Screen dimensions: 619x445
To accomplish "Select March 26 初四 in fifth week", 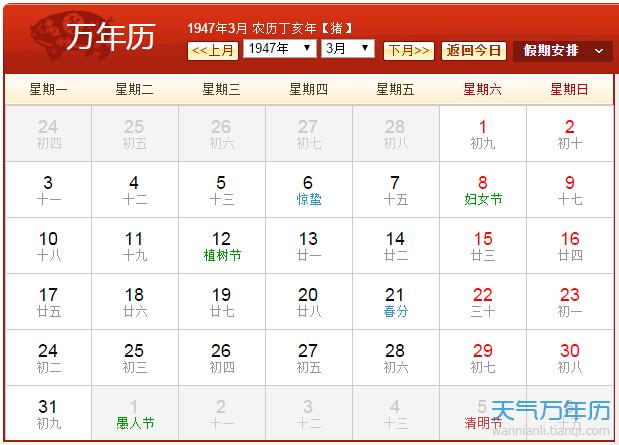I will [222, 358].
